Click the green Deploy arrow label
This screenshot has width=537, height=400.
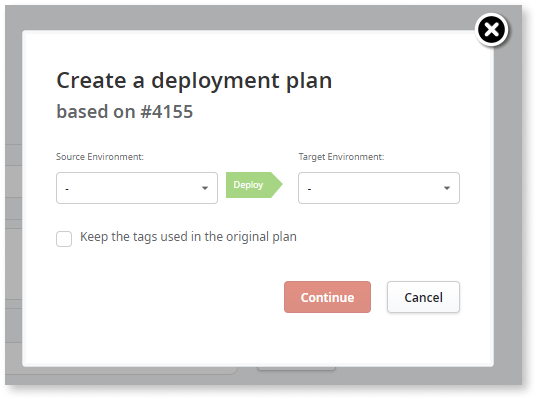pyautogui.click(x=254, y=185)
